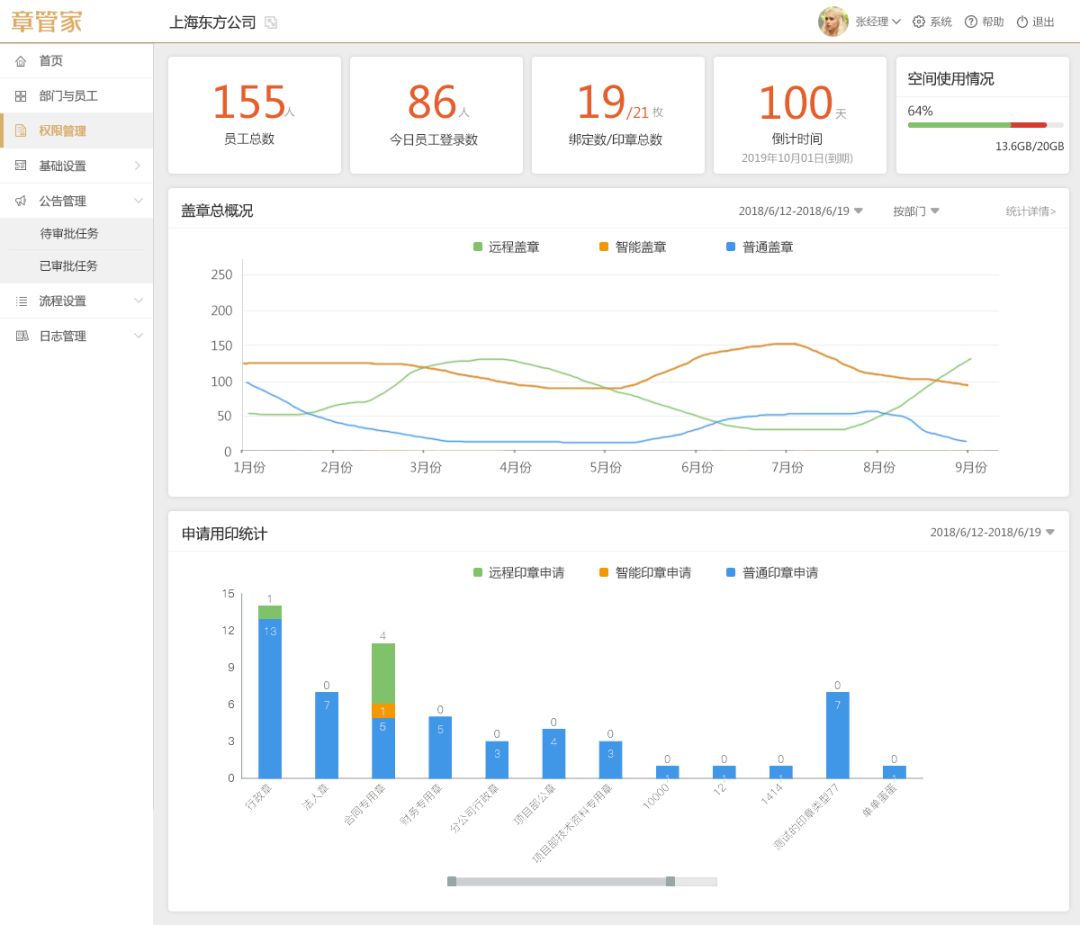
Task: Click the 测试的印章类型77 bar
Action: 838,736
